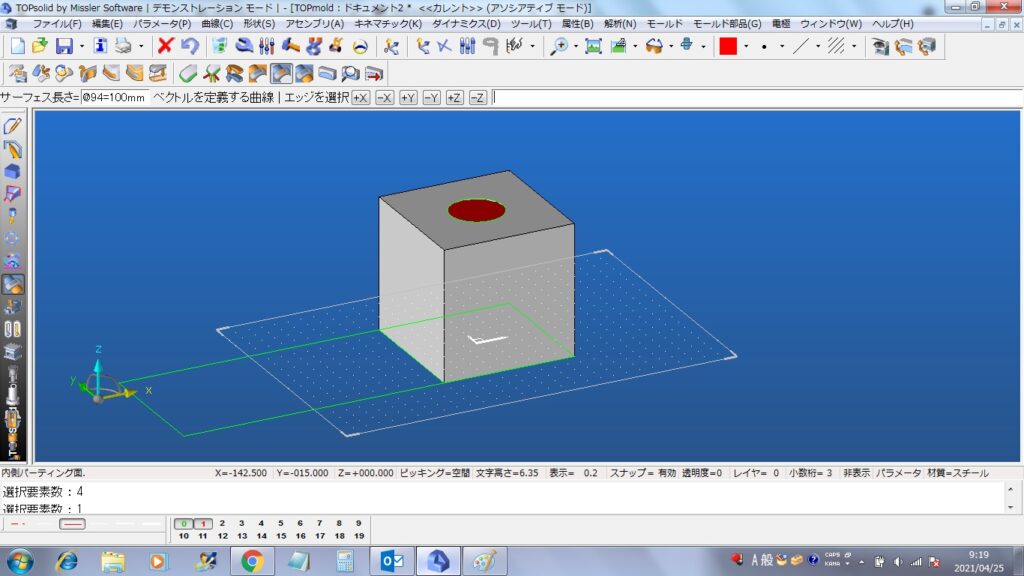Launch Internet Explorer from the taskbar
Screen dimensions: 1024x576
pos(67,561)
